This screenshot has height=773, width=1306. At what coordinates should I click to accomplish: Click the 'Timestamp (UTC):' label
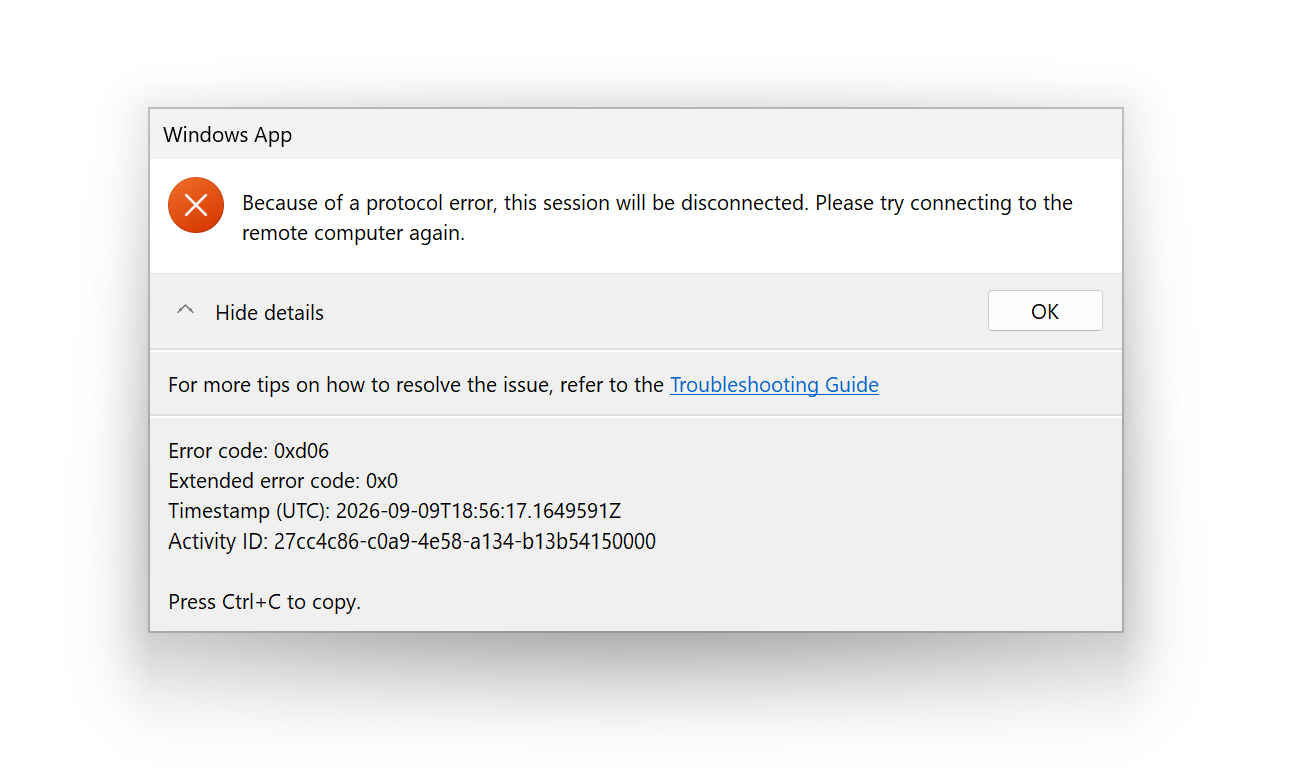tap(249, 511)
